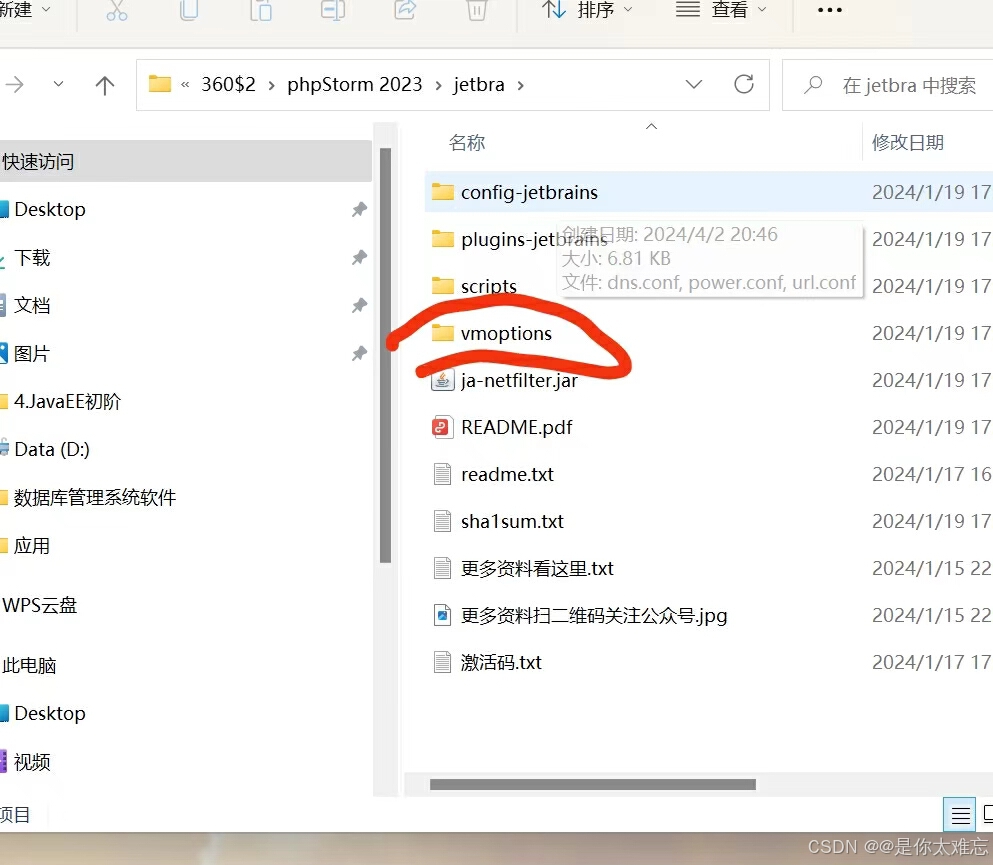Click the Cut scissors icon in toolbar

click(x=117, y=10)
